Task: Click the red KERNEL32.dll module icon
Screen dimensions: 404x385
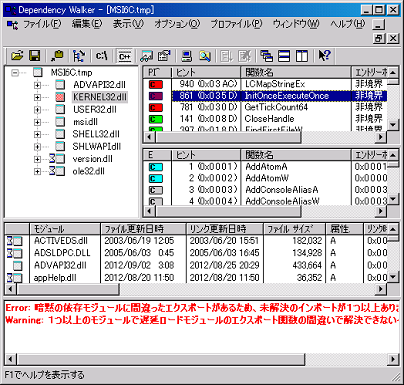Action: (60, 97)
